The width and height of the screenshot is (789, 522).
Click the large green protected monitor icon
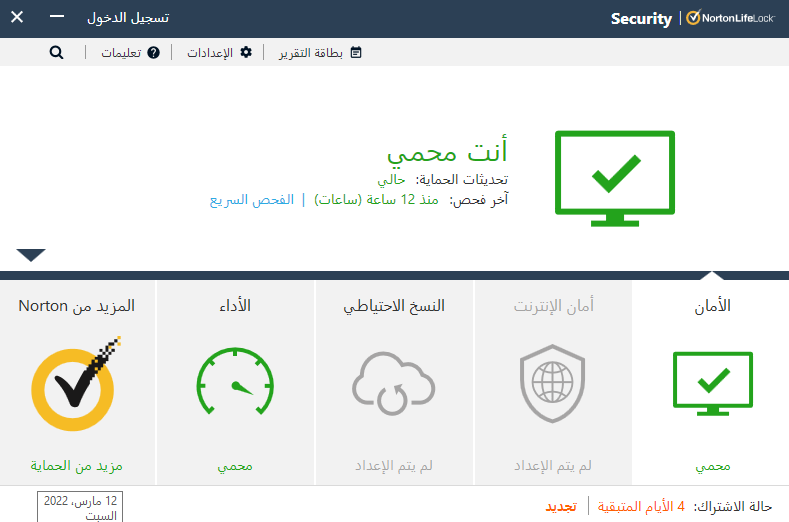[x=615, y=178]
